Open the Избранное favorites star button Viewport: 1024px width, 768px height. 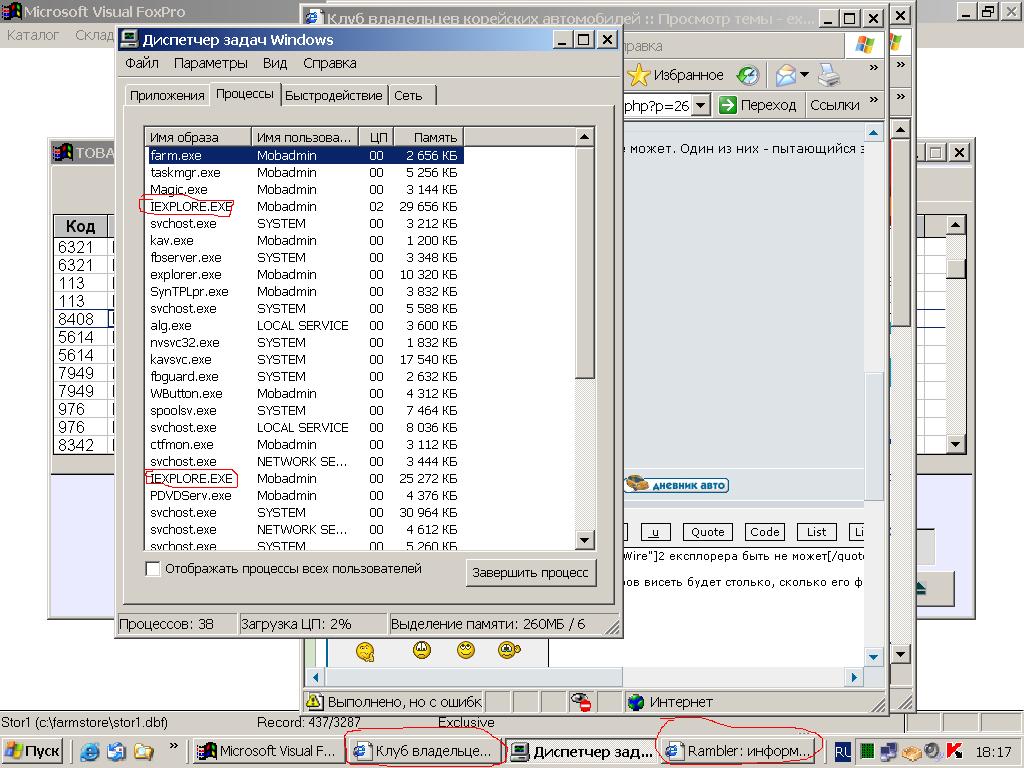tap(676, 75)
